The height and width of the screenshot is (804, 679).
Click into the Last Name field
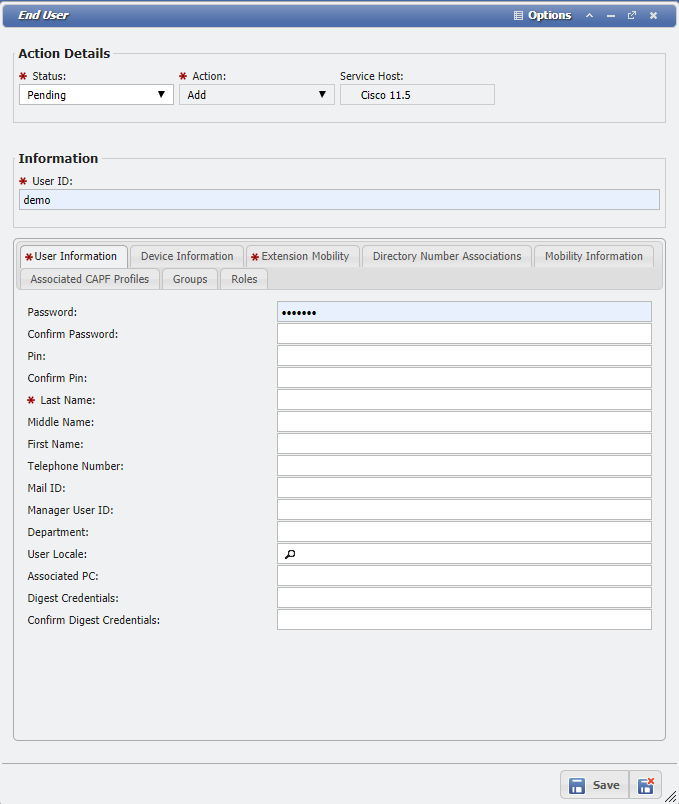tap(464, 400)
